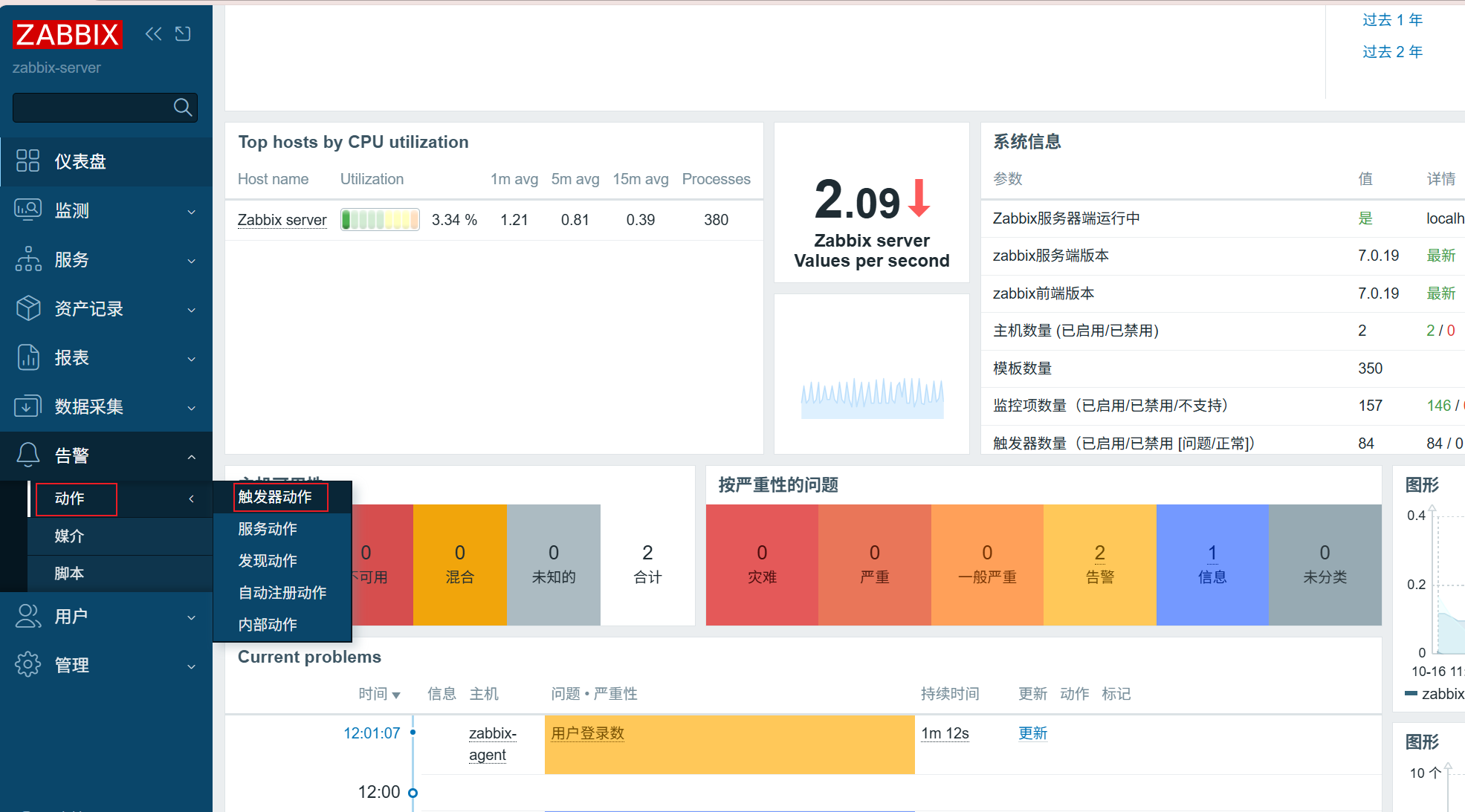This screenshot has height=812, width=1465.
Task: Click the 合计 availability total tile
Action: [647, 565]
